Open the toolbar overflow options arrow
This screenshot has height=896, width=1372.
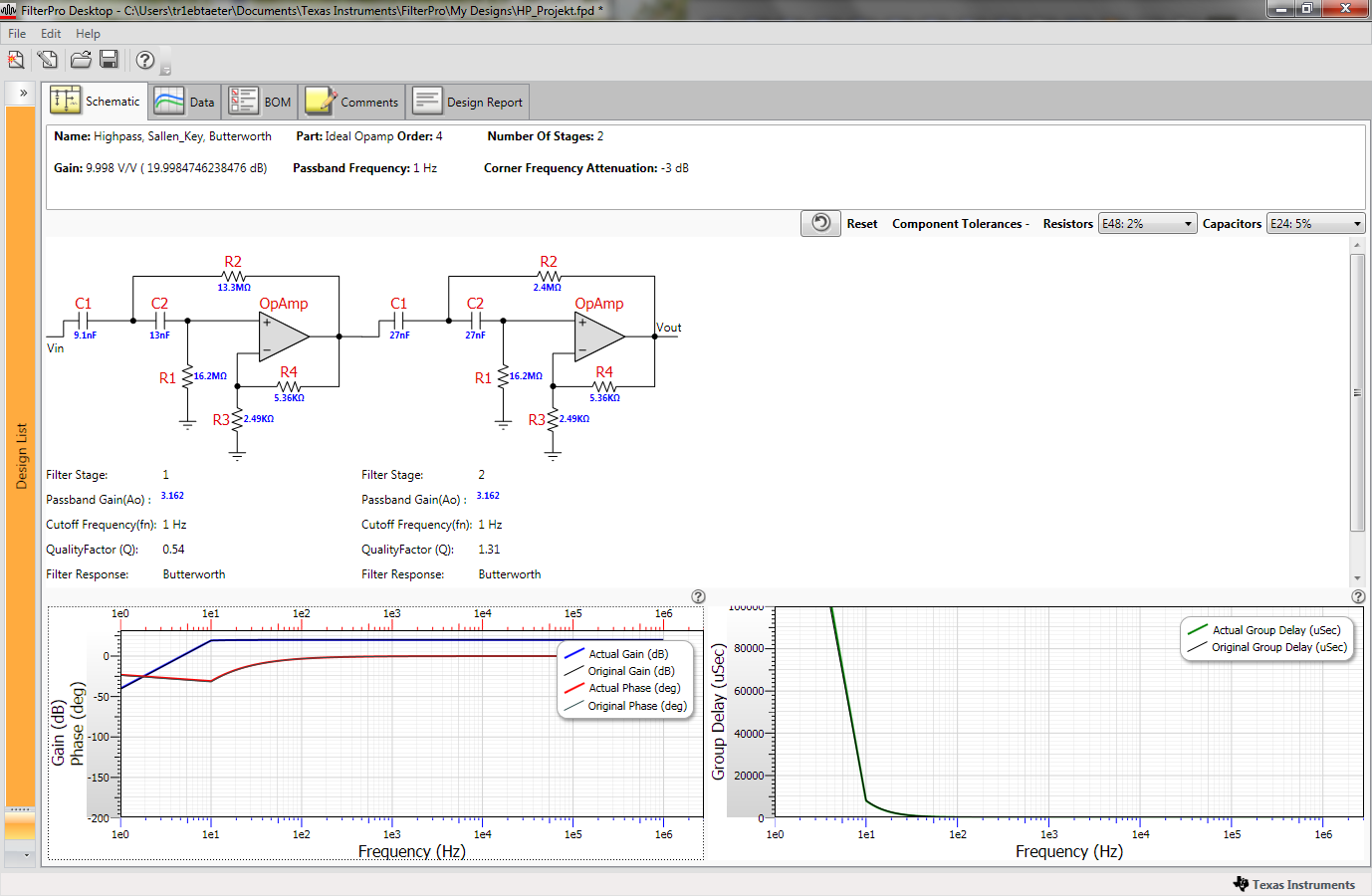coord(166,70)
